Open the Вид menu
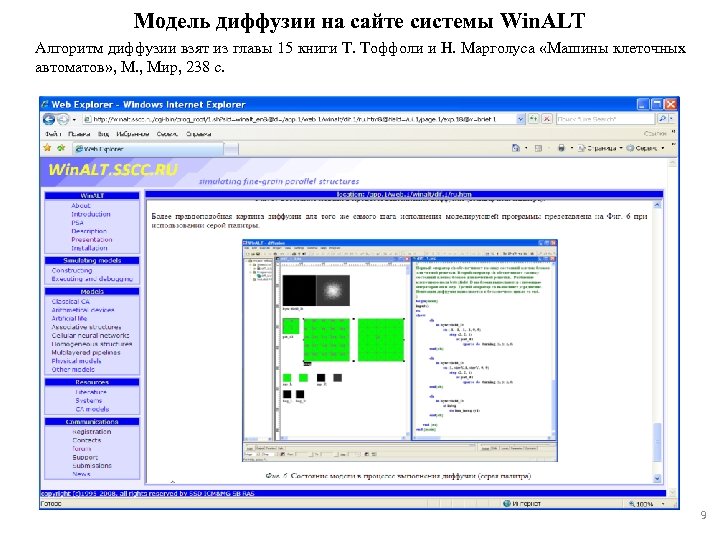Viewport: 720px width, 540px height. coord(103,134)
